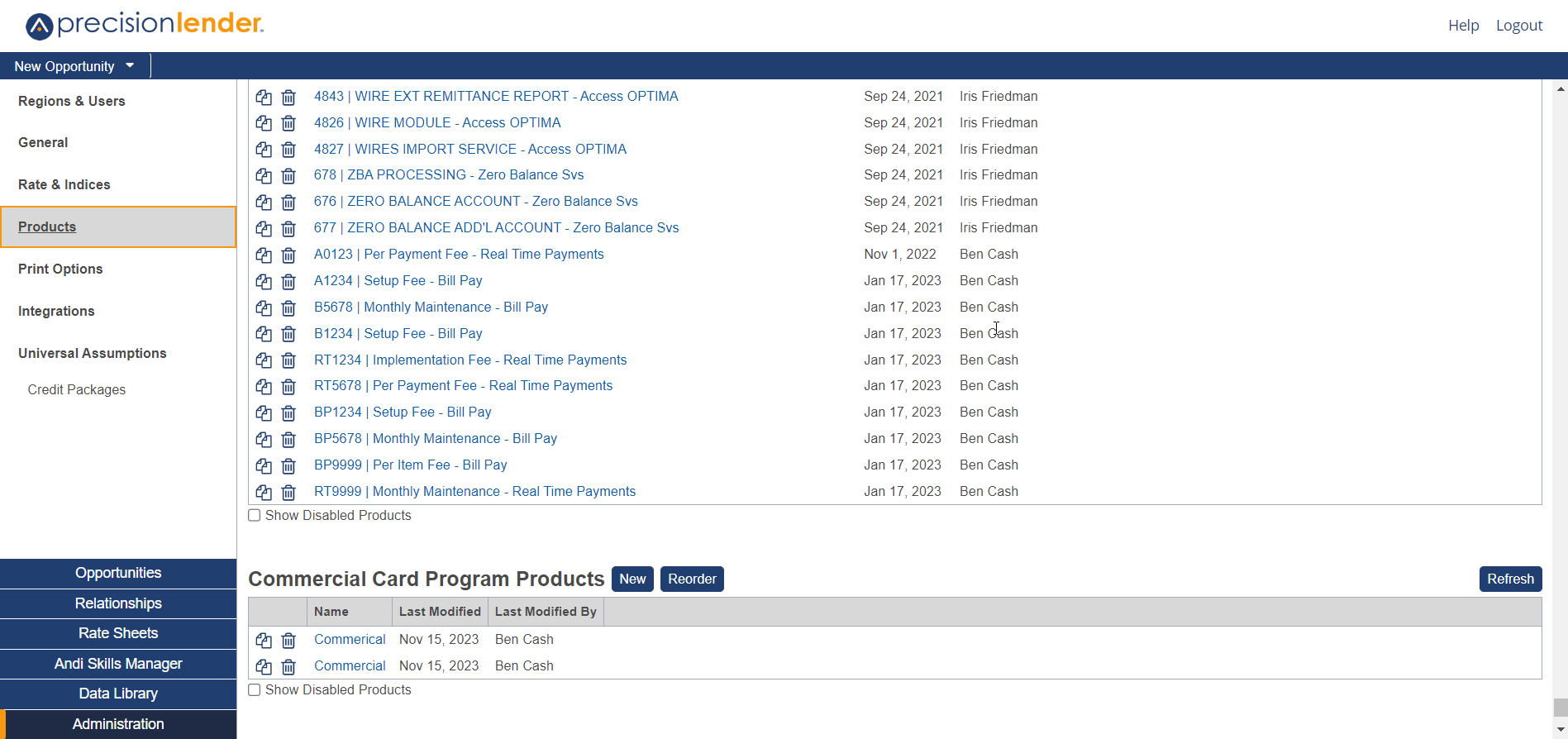Screen dimensions: 1568x739
Task: Toggle Show Disabled Products above Commercial Card section
Action: (x=255, y=515)
